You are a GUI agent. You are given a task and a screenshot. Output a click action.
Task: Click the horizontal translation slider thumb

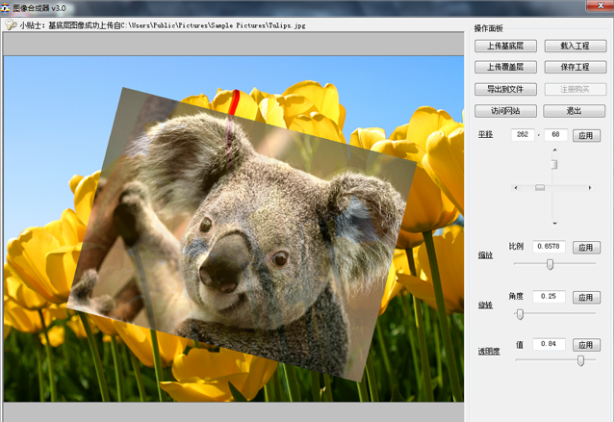(540, 188)
